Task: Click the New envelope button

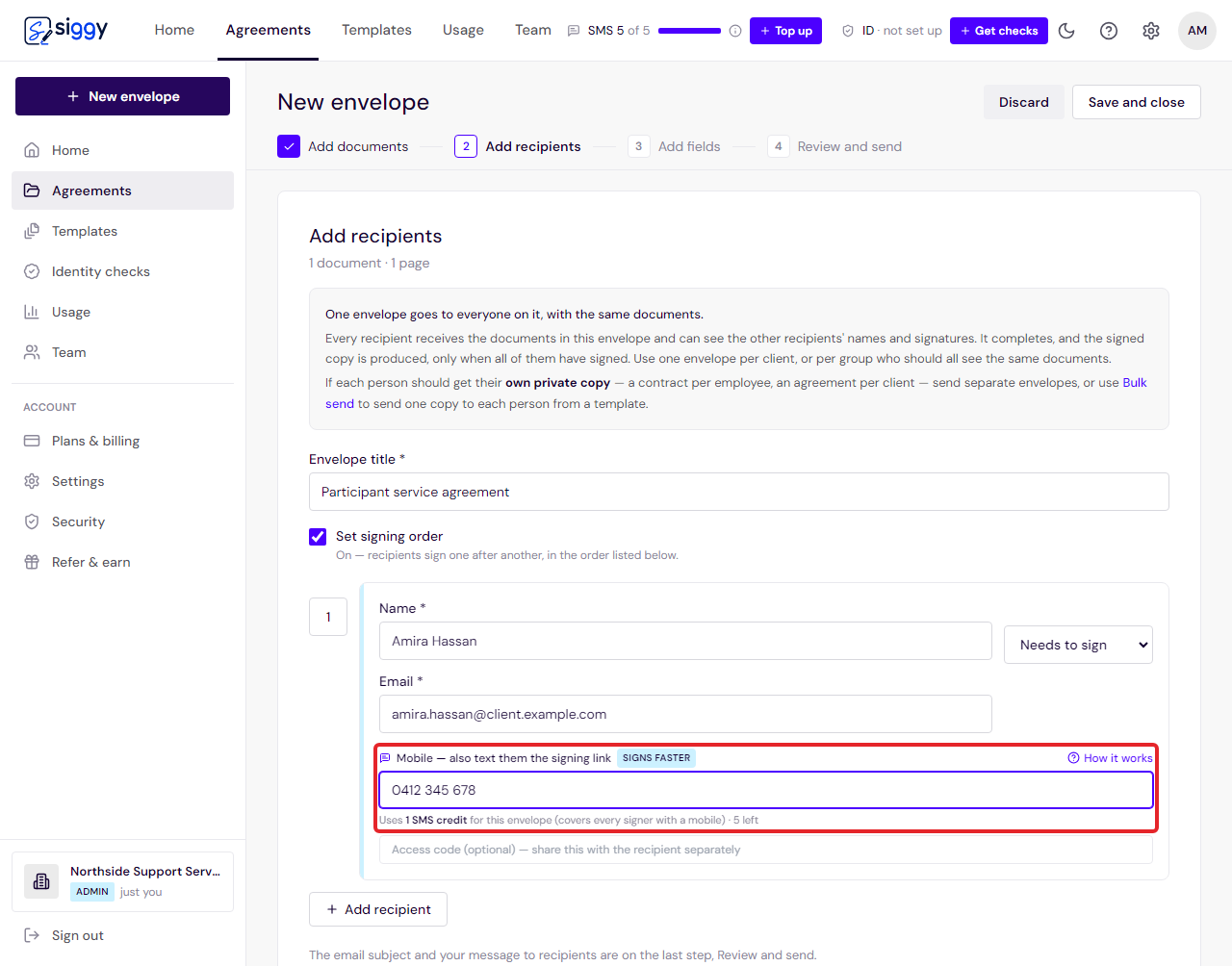Action: (122, 96)
